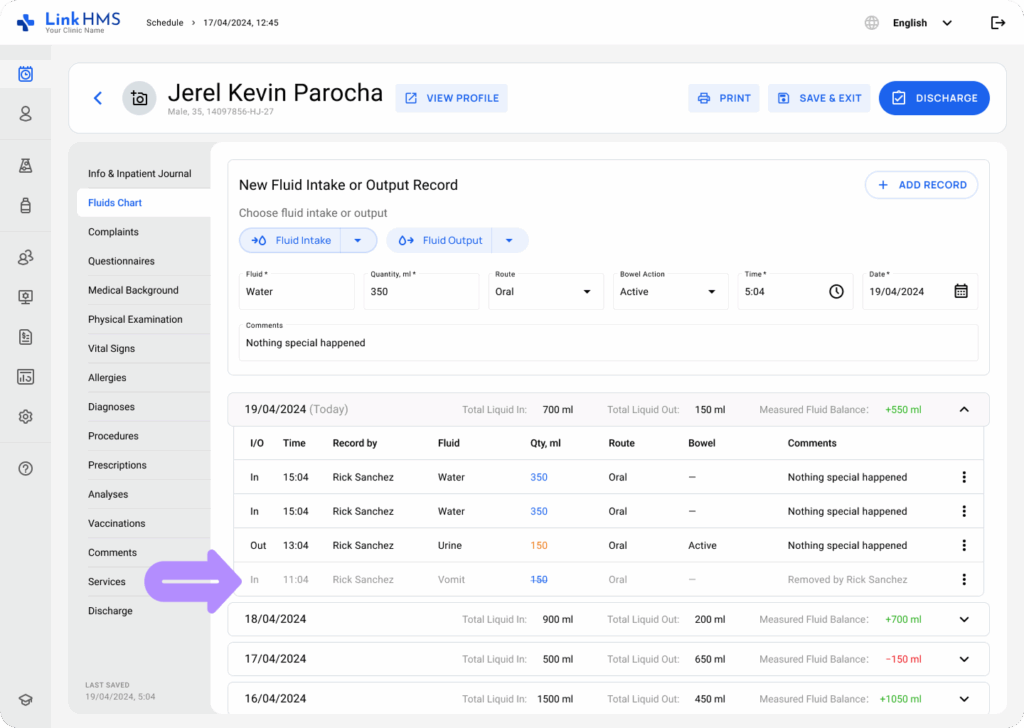Viewport: 1024px width, 728px height.
Task: Open the Route dropdown showing Oral
Action: click(543, 291)
